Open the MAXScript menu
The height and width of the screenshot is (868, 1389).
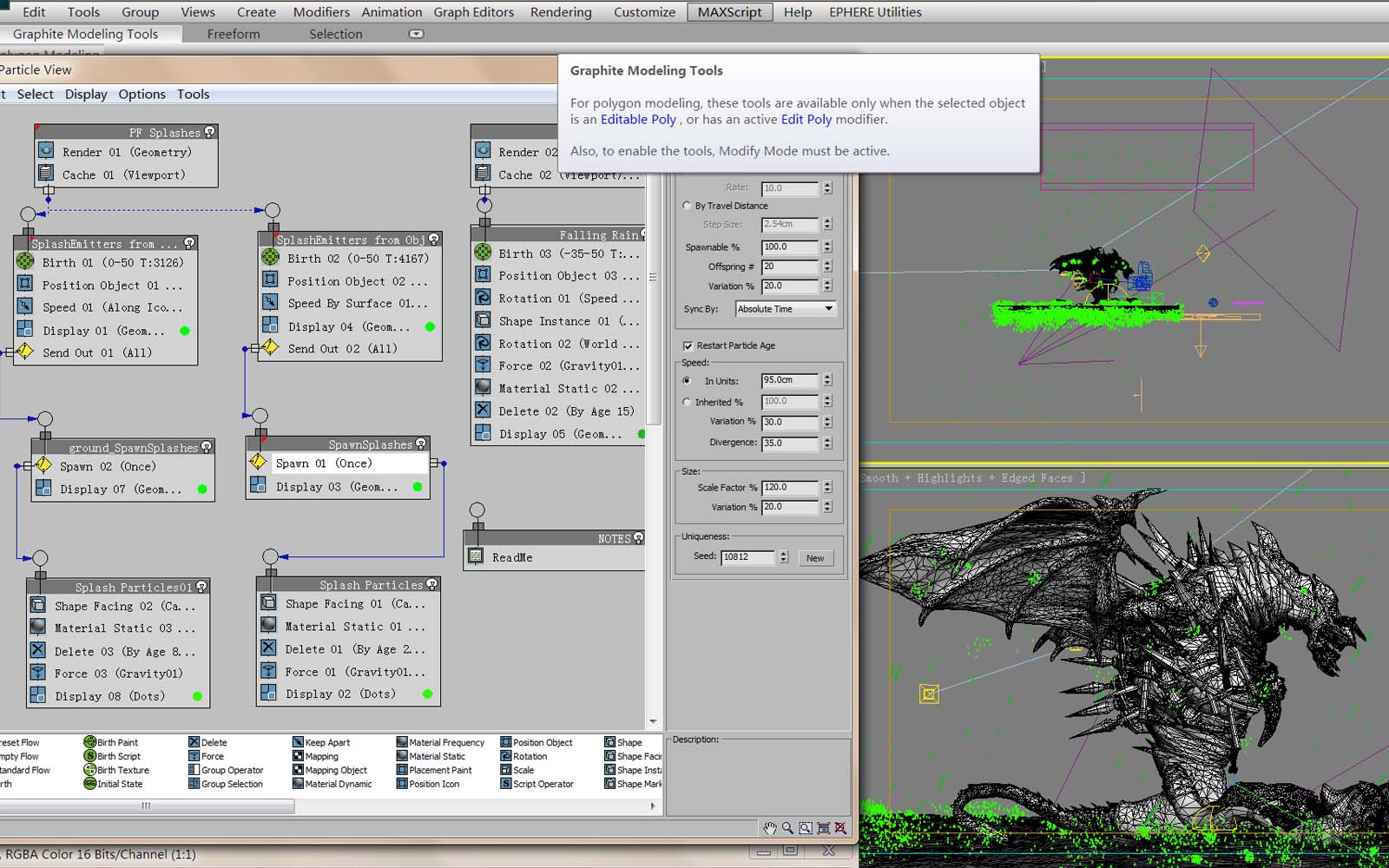tap(729, 12)
